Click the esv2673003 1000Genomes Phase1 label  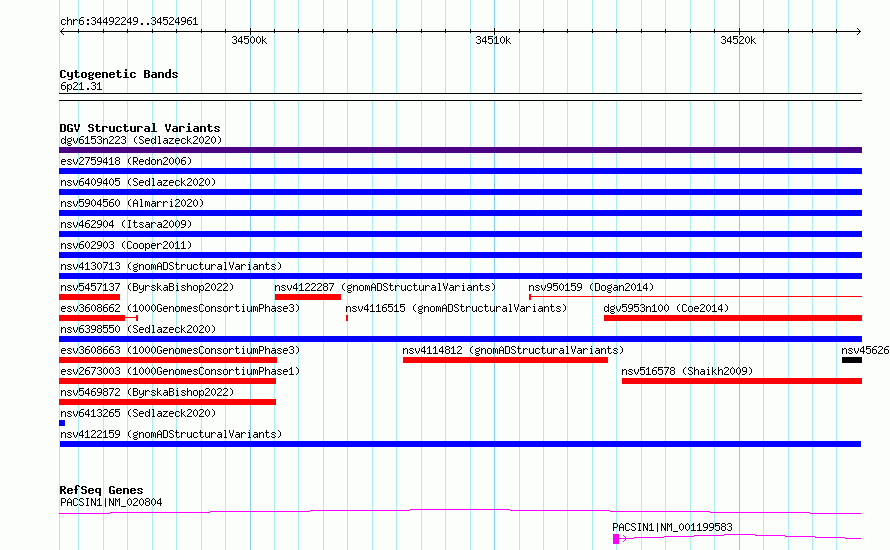(x=180, y=371)
